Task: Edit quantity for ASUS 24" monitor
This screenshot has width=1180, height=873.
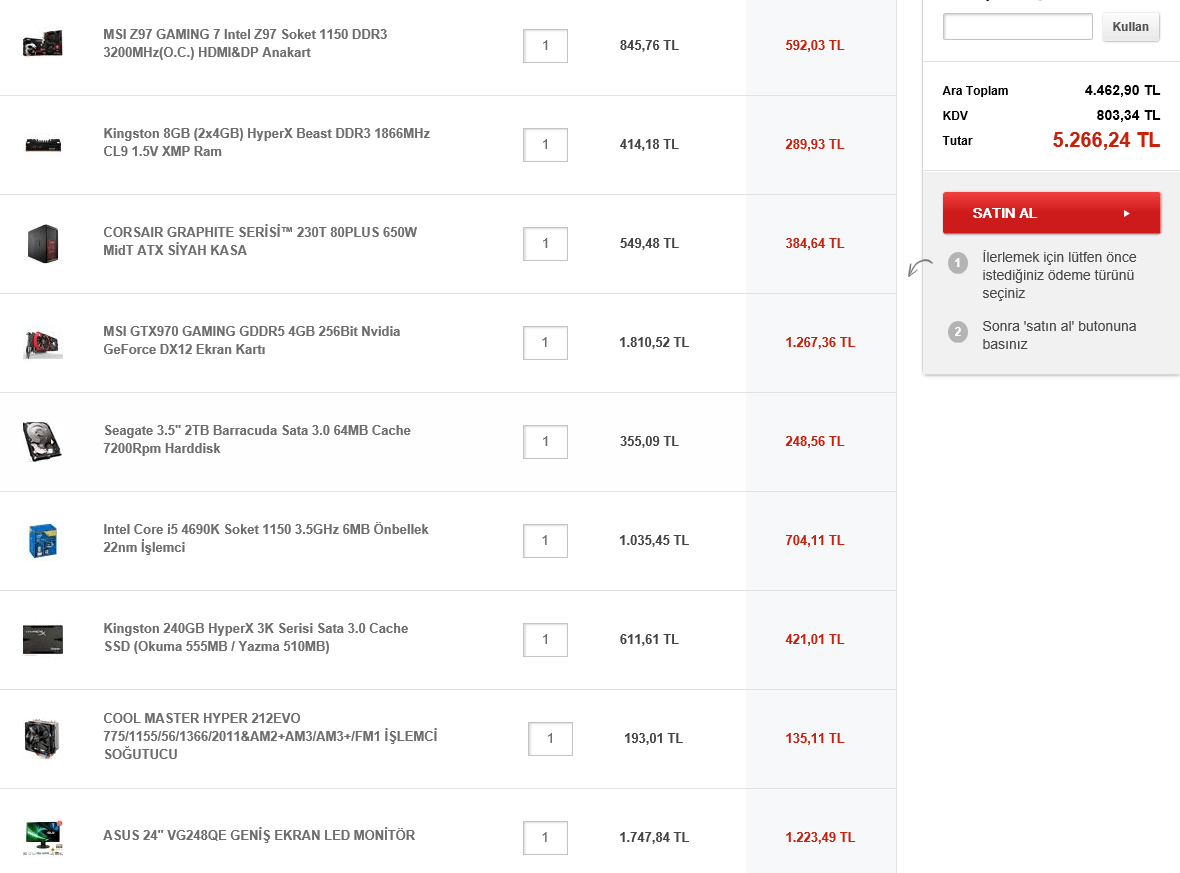Action: click(x=545, y=838)
